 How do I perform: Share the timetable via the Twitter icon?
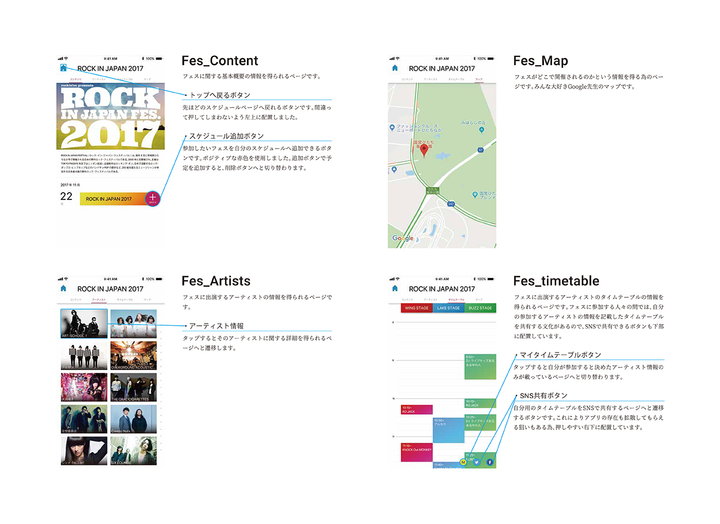(x=477, y=462)
